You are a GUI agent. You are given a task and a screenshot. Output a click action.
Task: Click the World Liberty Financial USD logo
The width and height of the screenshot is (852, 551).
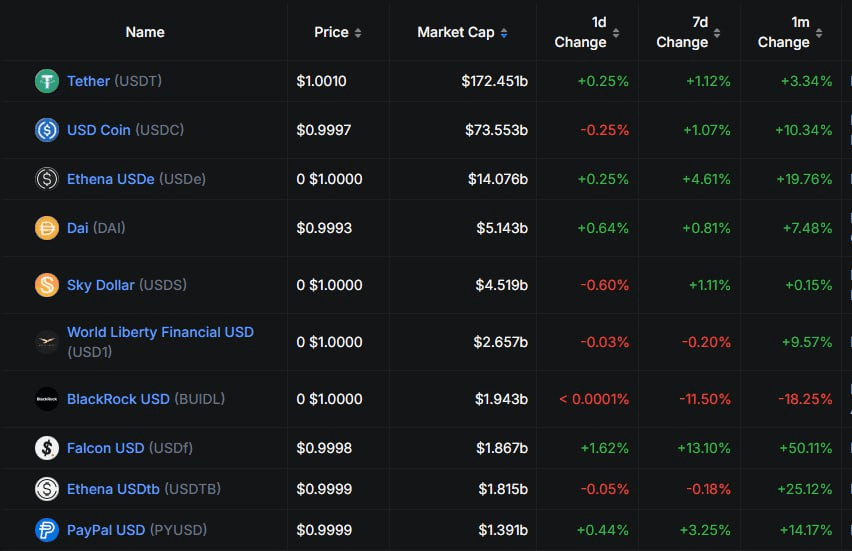tap(47, 342)
